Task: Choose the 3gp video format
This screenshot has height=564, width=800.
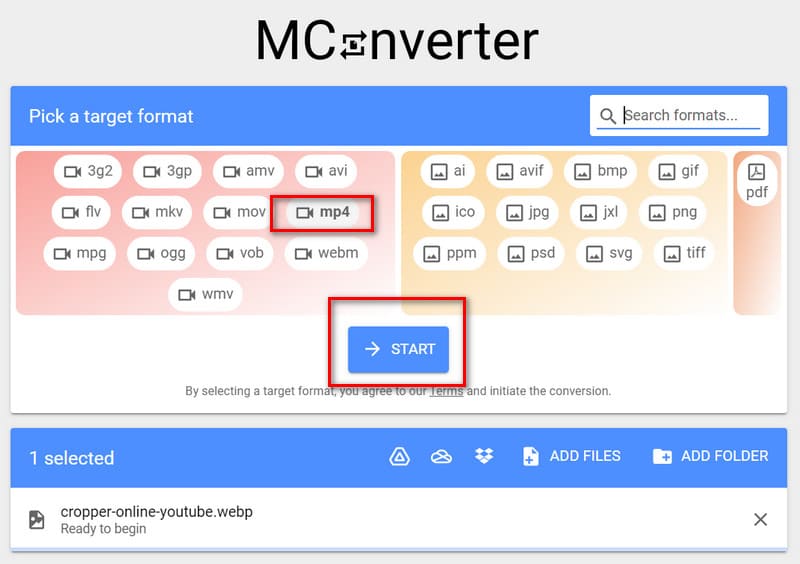Action: pyautogui.click(x=167, y=171)
